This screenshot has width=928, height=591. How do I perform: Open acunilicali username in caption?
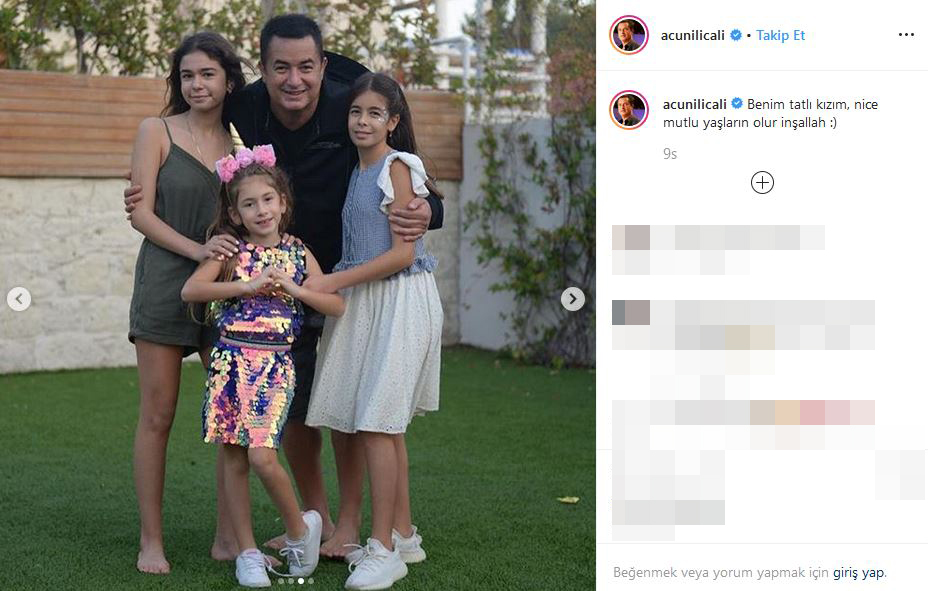click(695, 104)
